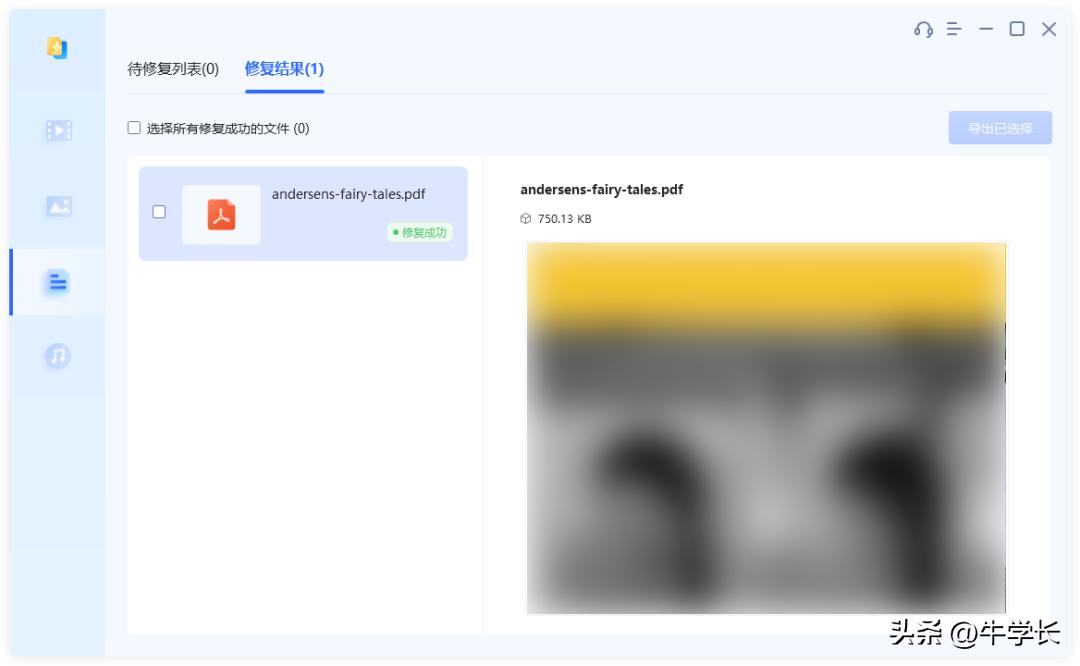Click the 修复成功 status badge
This screenshot has width=1080, height=666.
[419, 232]
